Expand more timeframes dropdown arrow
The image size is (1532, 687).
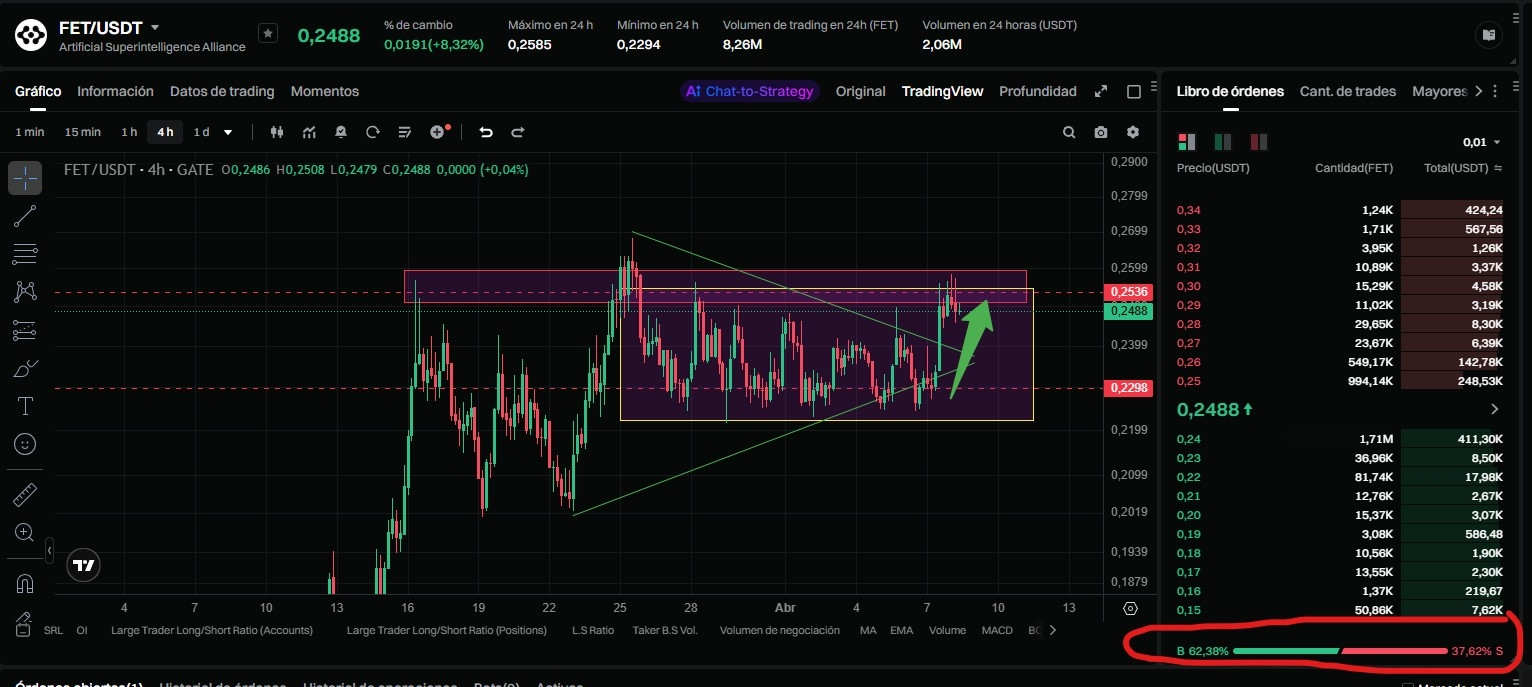[228, 132]
